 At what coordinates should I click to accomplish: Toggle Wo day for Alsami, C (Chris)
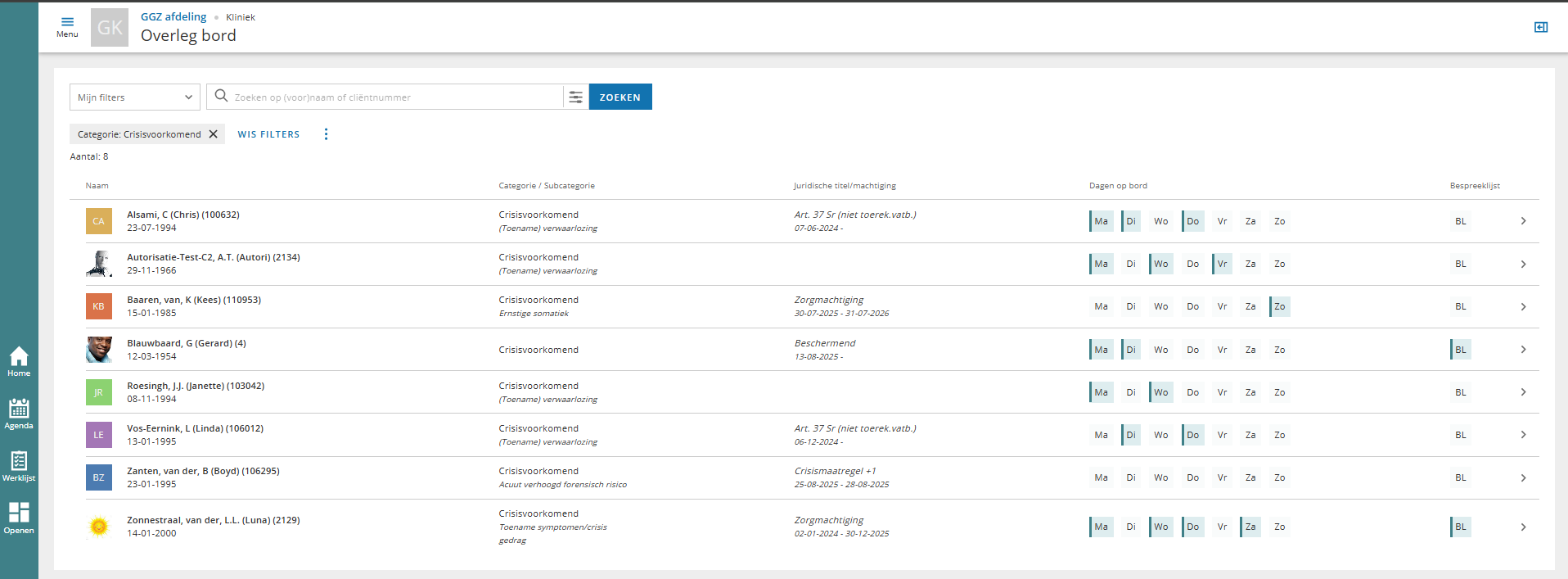[1160, 222]
